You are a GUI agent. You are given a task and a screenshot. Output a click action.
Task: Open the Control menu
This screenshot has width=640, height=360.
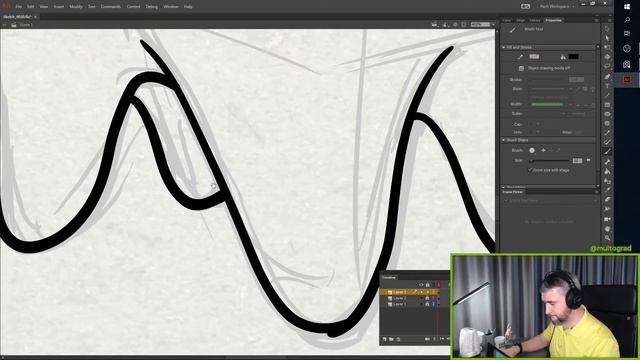133,7
